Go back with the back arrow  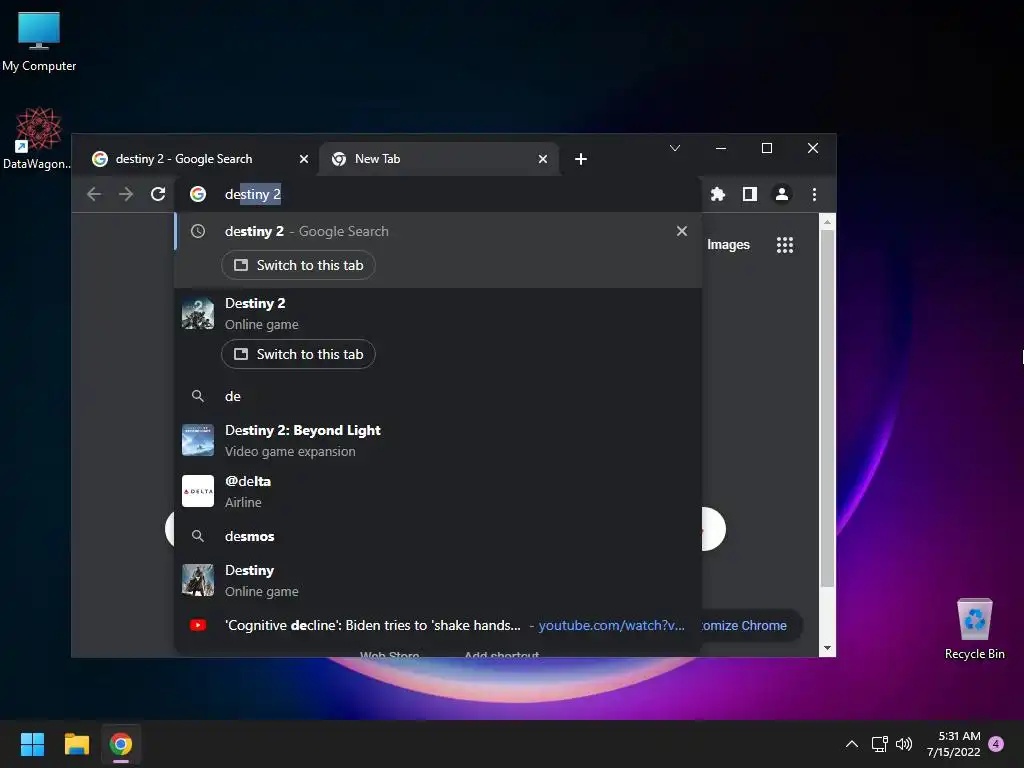tap(94, 194)
